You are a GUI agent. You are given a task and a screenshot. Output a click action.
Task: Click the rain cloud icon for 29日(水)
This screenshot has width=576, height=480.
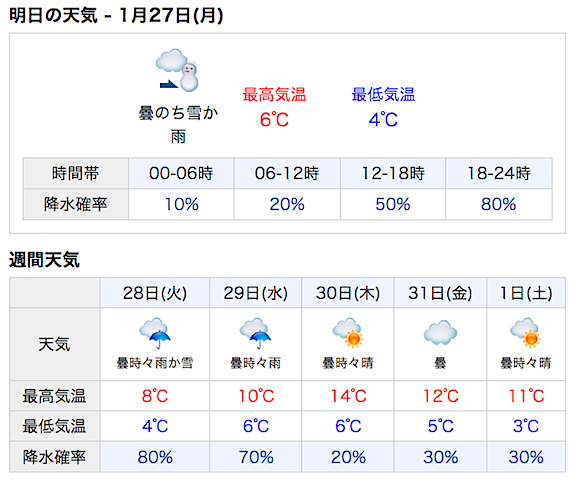[x=255, y=333]
